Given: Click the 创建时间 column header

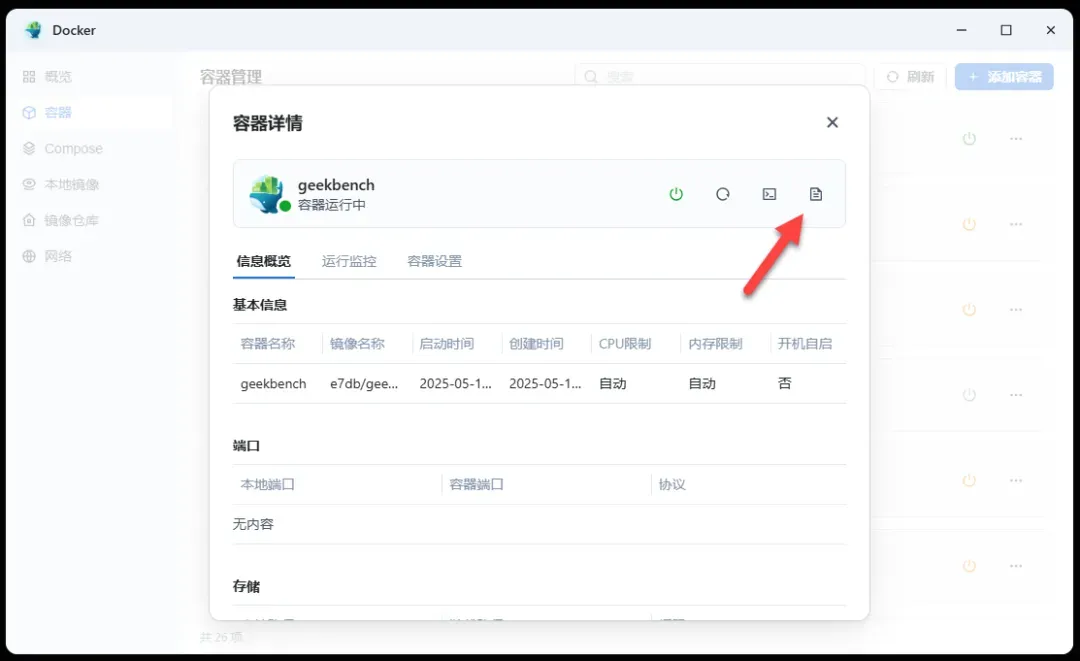Looking at the screenshot, I should pyautogui.click(x=537, y=344).
